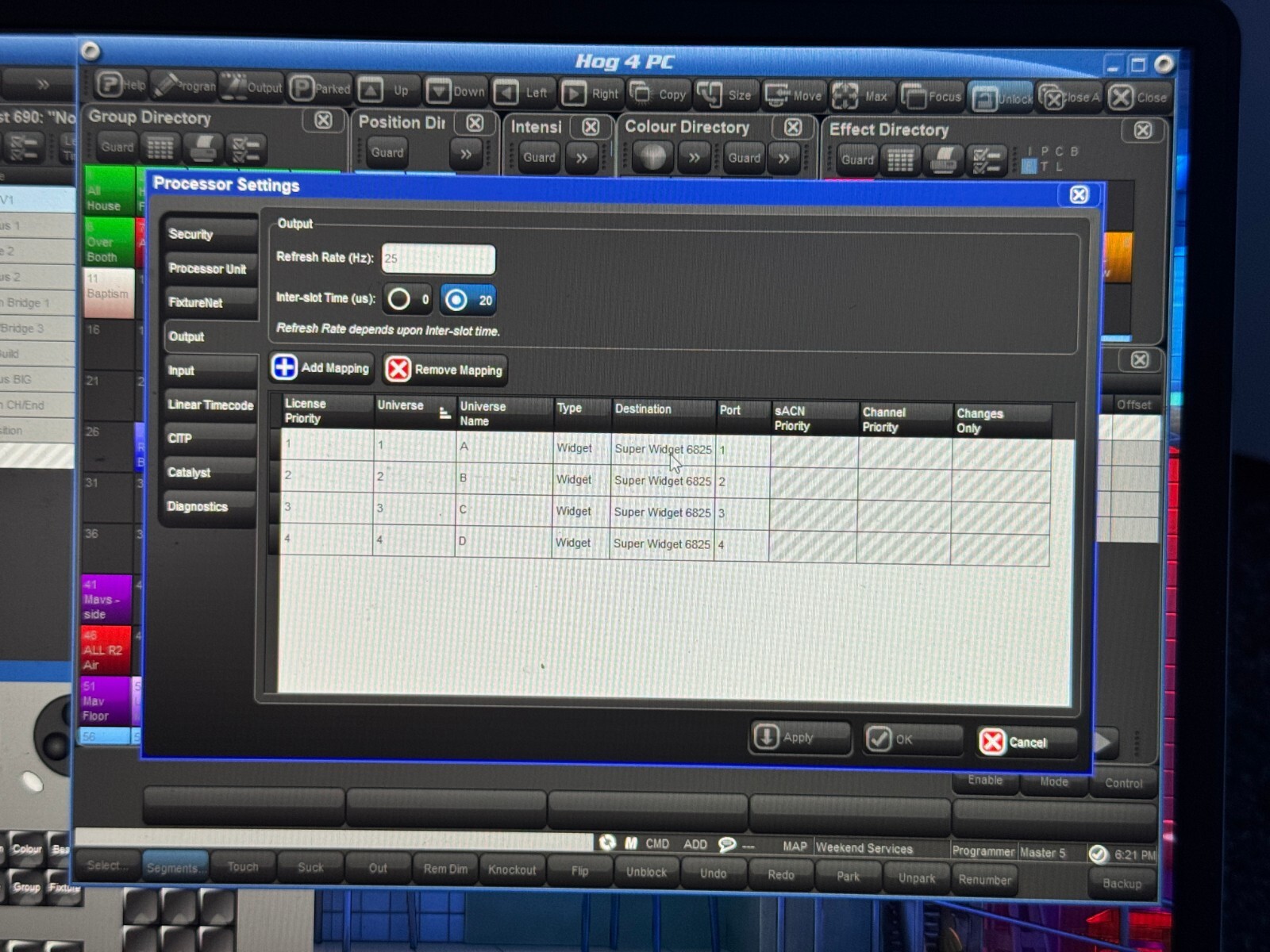Select Universe Name A cell

[x=504, y=447]
